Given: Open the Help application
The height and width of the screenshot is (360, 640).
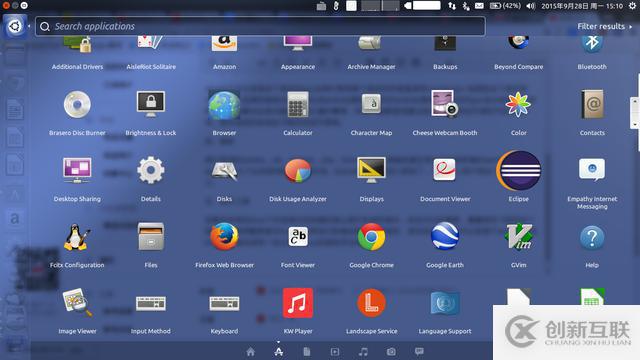Looking at the screenshot, I should click(592, 238).
